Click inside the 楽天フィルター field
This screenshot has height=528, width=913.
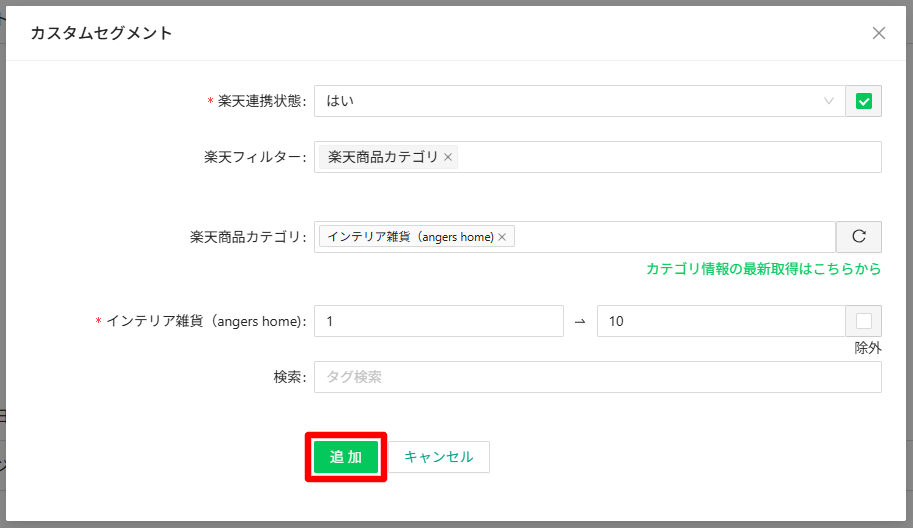coord(597,157)
